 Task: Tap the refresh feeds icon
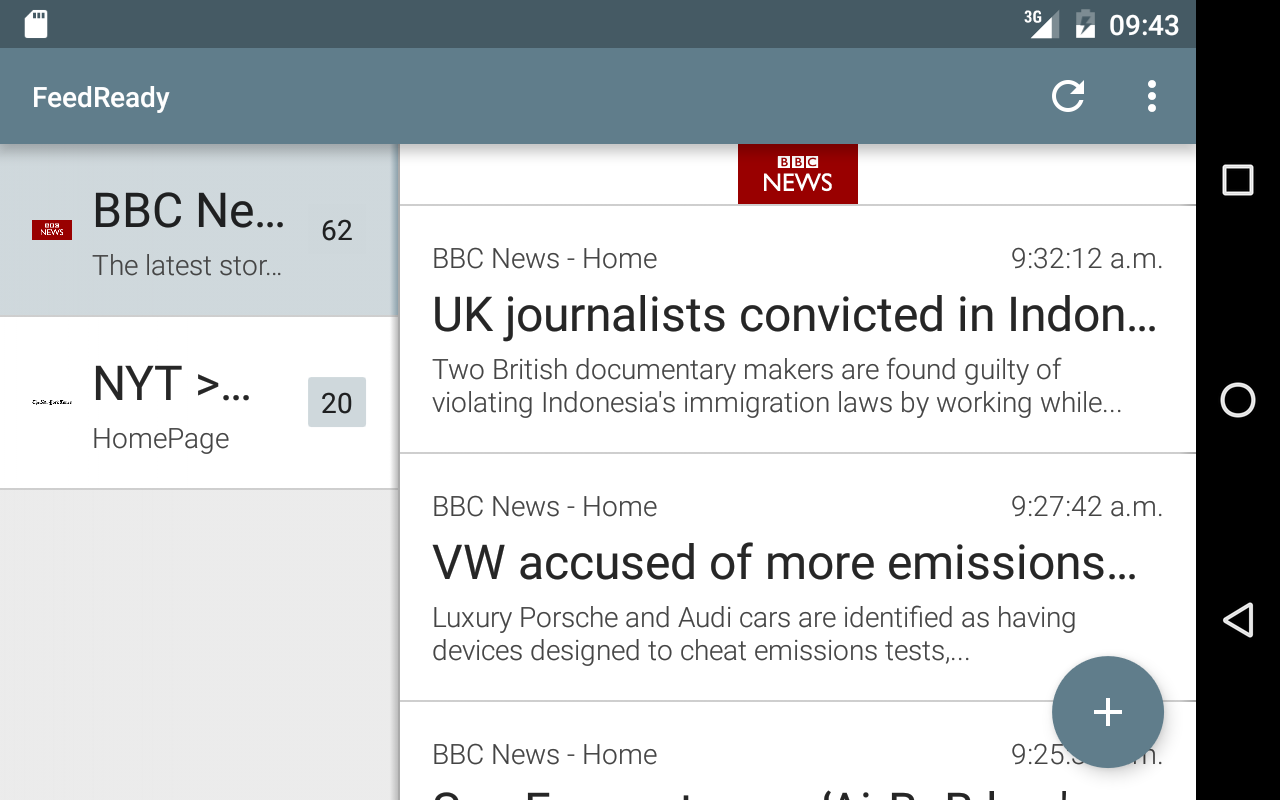[1068, 96]
